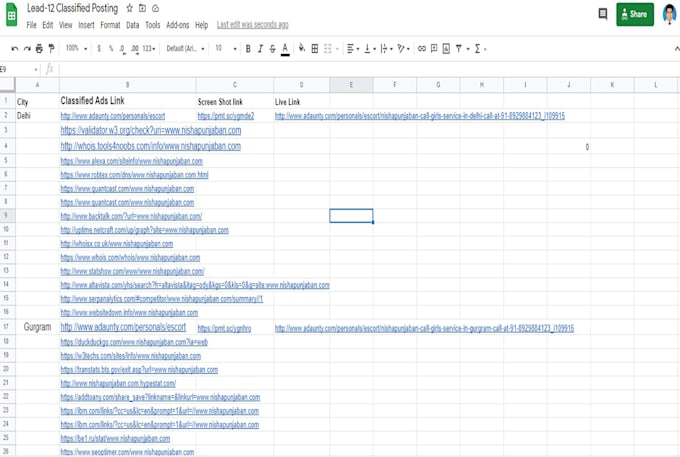Open the Google Sheets home icon
680x457 pixels.
click(11, 14)
